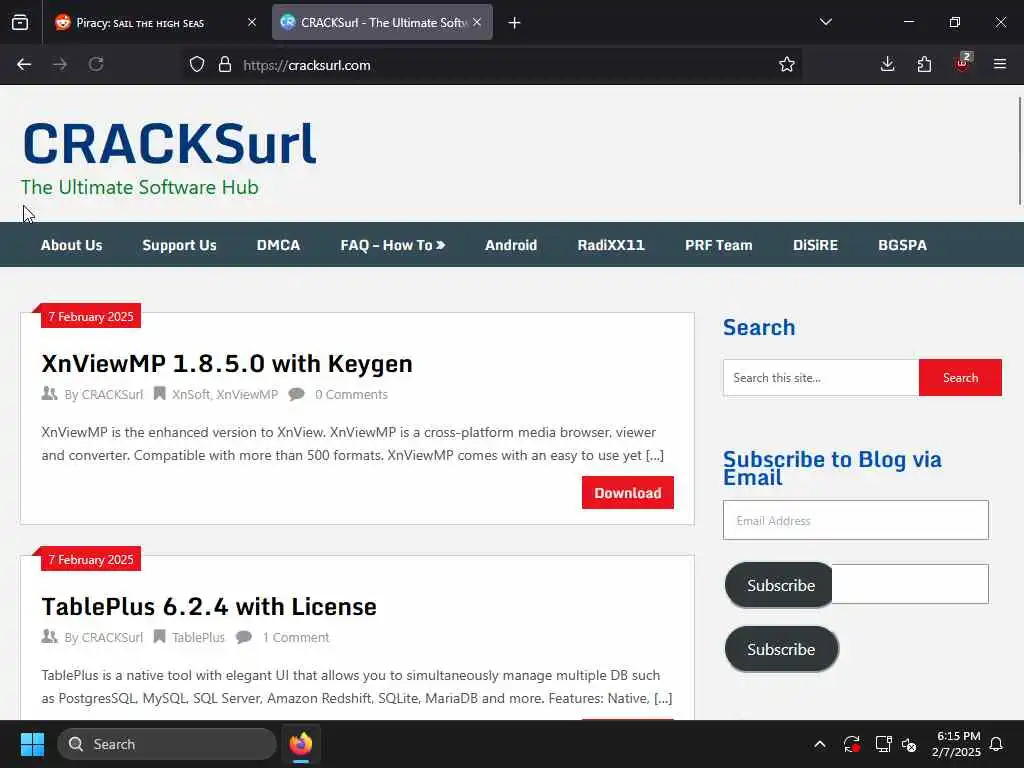
Task: Focus the Search this site field
Action: click(821, 377)
